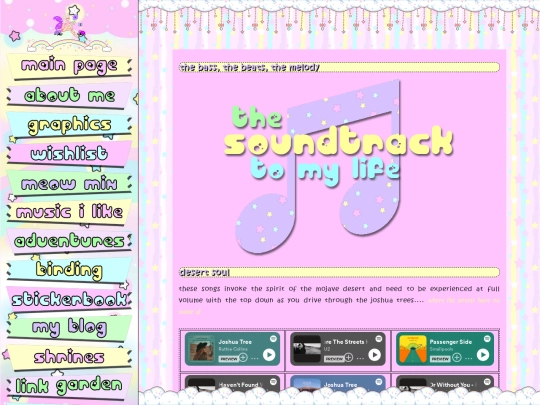
Task: Click the Smallpools artist name
Action: pyautogui.click(x=441, y=349)
